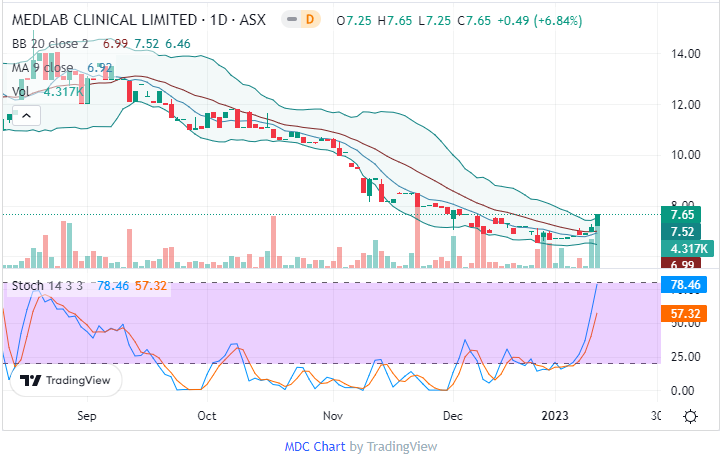Open chart settings gear icon
Image resolution: width=726 pixels, height=459 pixels.
690,415
